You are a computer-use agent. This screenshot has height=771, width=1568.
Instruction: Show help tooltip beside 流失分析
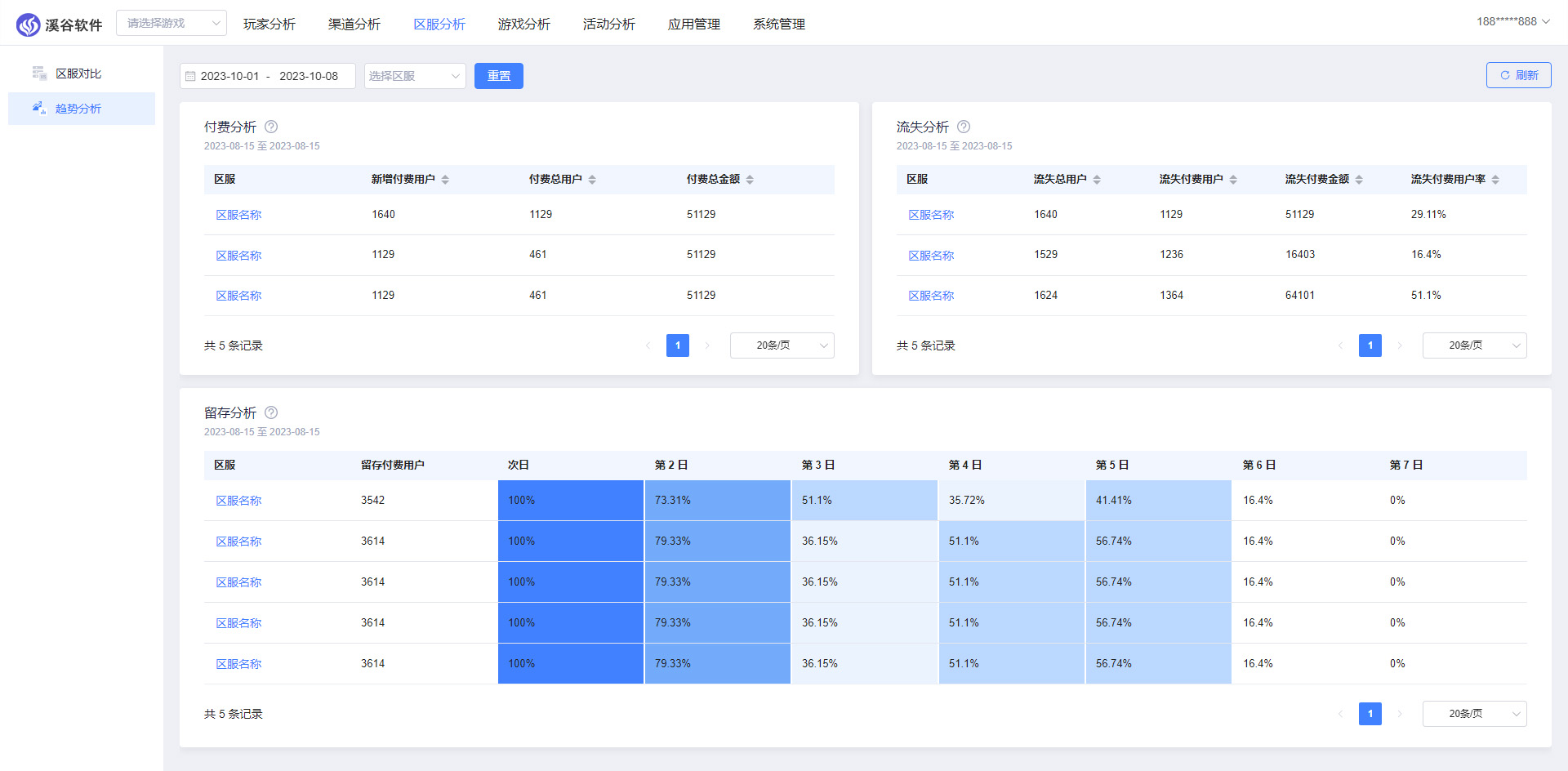tap(964, 127)
